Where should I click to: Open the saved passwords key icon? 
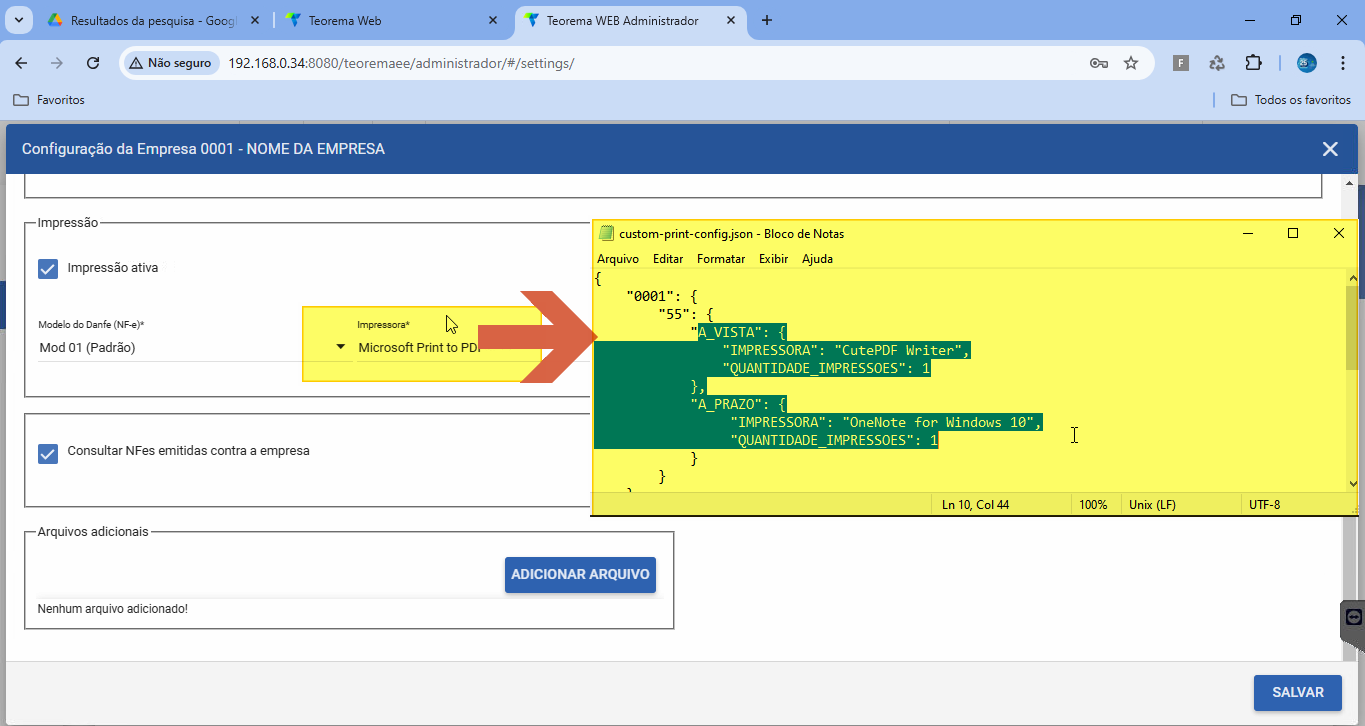coord(1098,63)
